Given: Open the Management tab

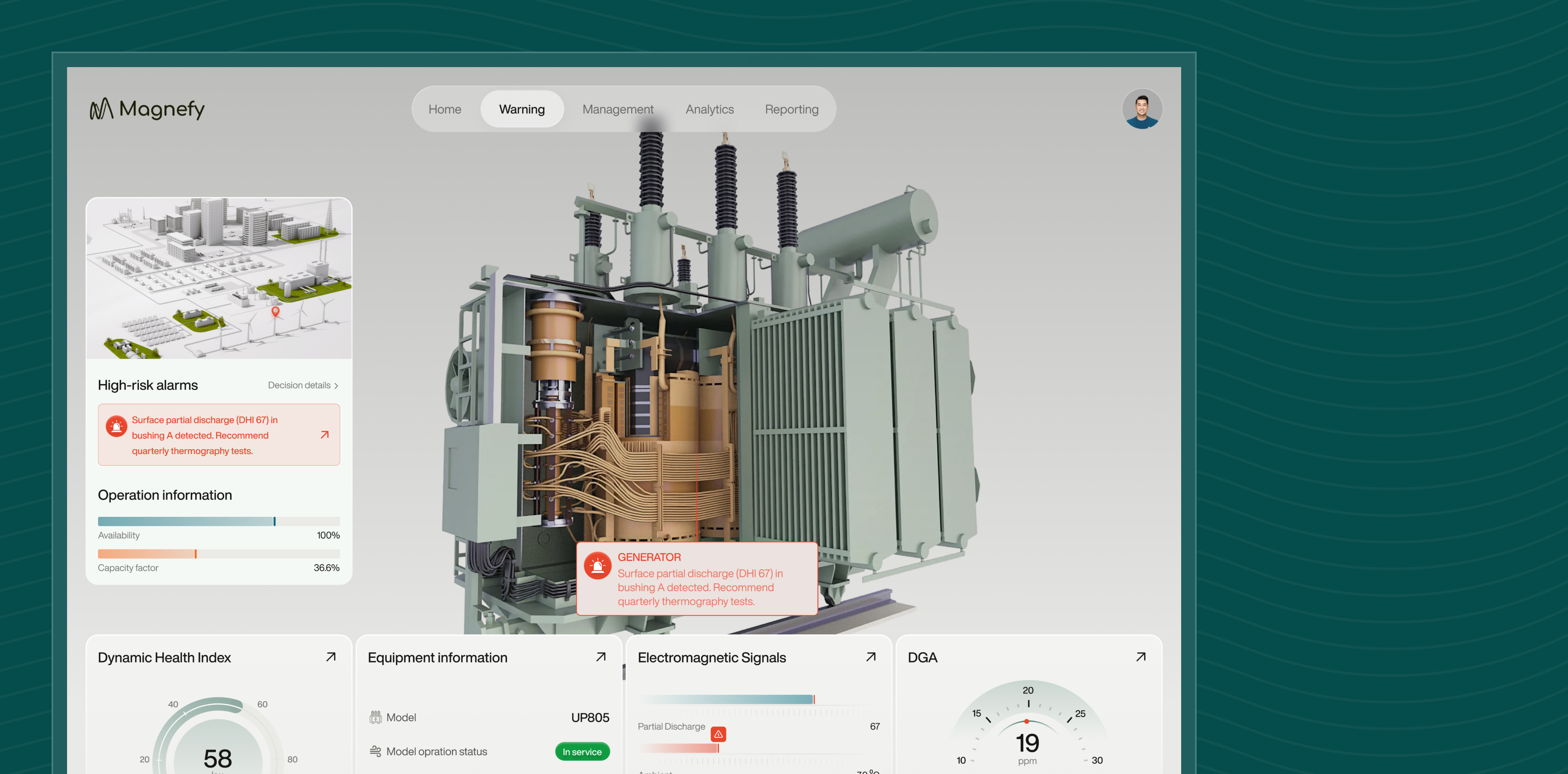Looking at the screenshot, I should click(617, 109).
